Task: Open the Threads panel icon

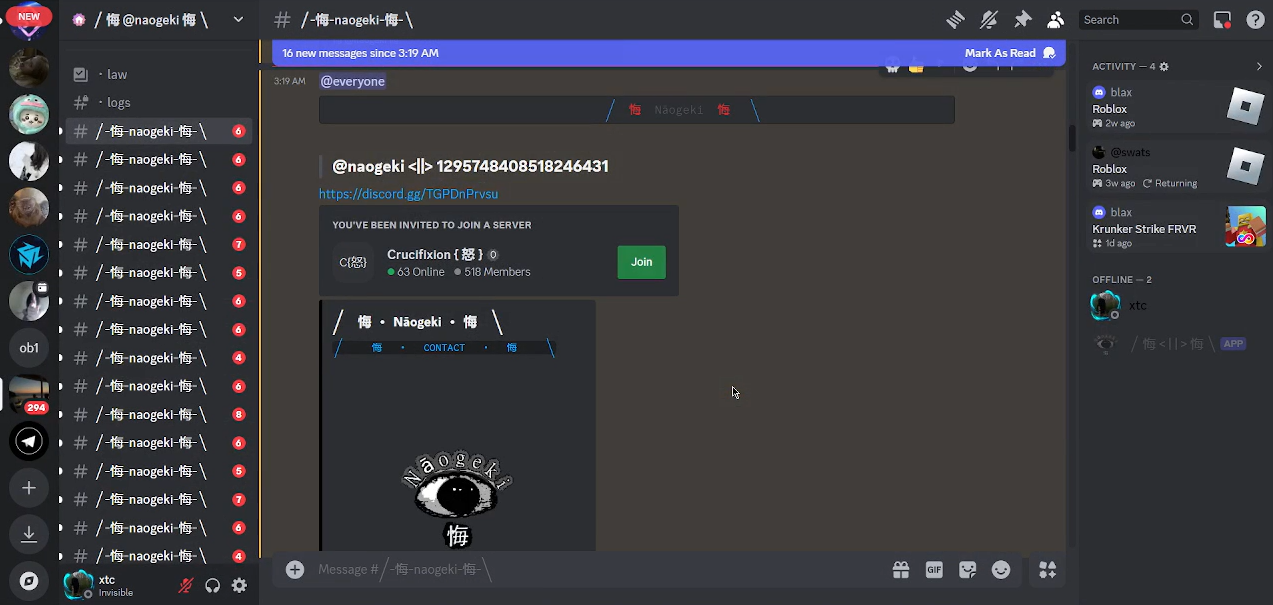Action: coord(955,20)
